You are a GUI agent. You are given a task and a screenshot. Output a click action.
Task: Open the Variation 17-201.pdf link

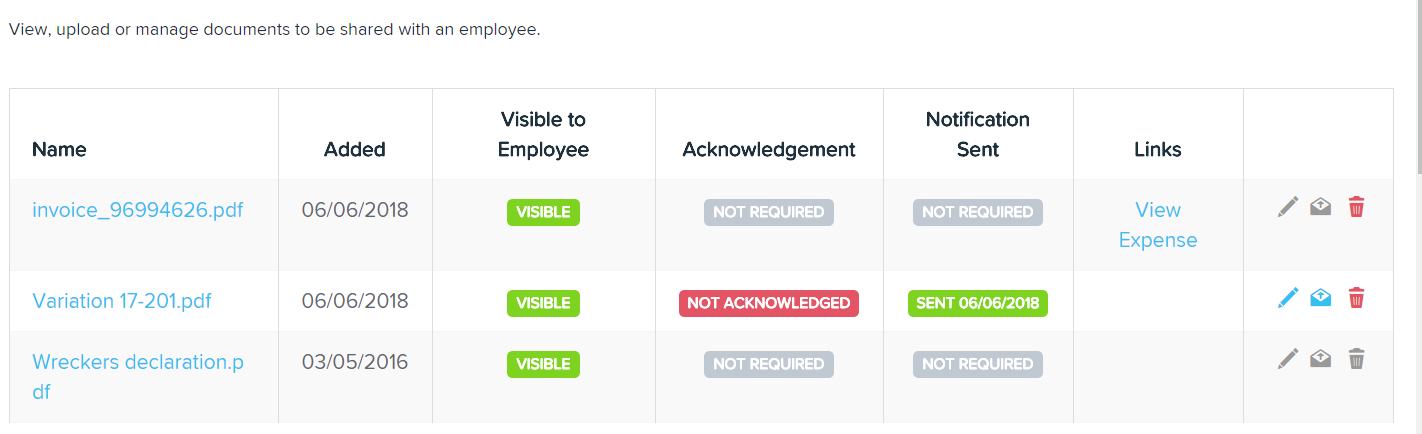coord(122,301)
